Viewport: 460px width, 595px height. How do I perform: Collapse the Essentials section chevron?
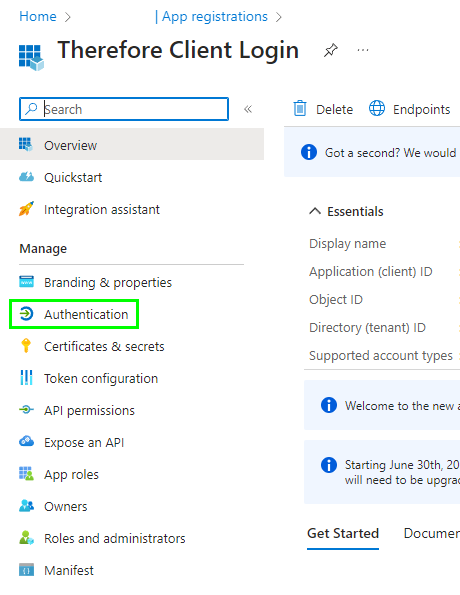[315, 211]
